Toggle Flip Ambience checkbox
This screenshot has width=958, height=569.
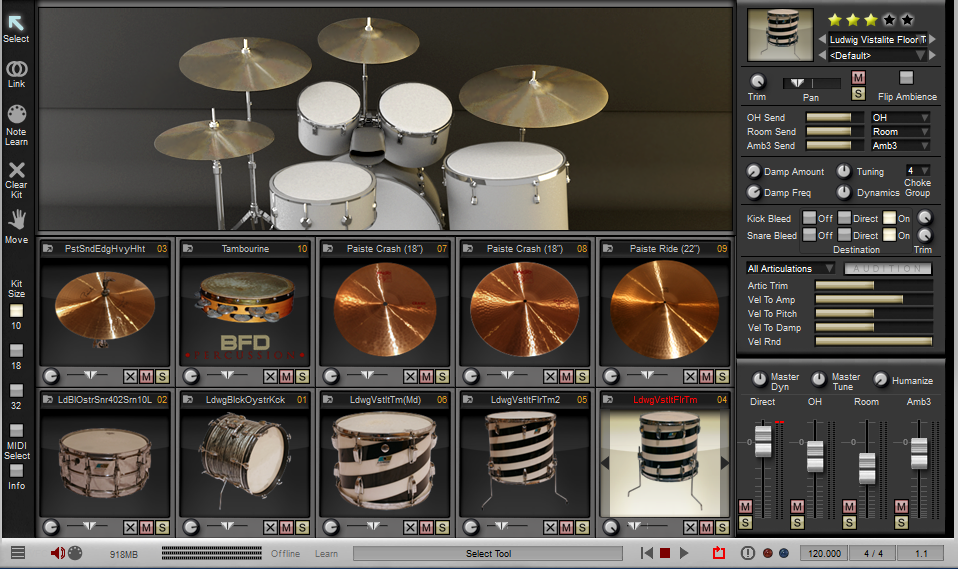pyautogui.click(x=906, y=78)
